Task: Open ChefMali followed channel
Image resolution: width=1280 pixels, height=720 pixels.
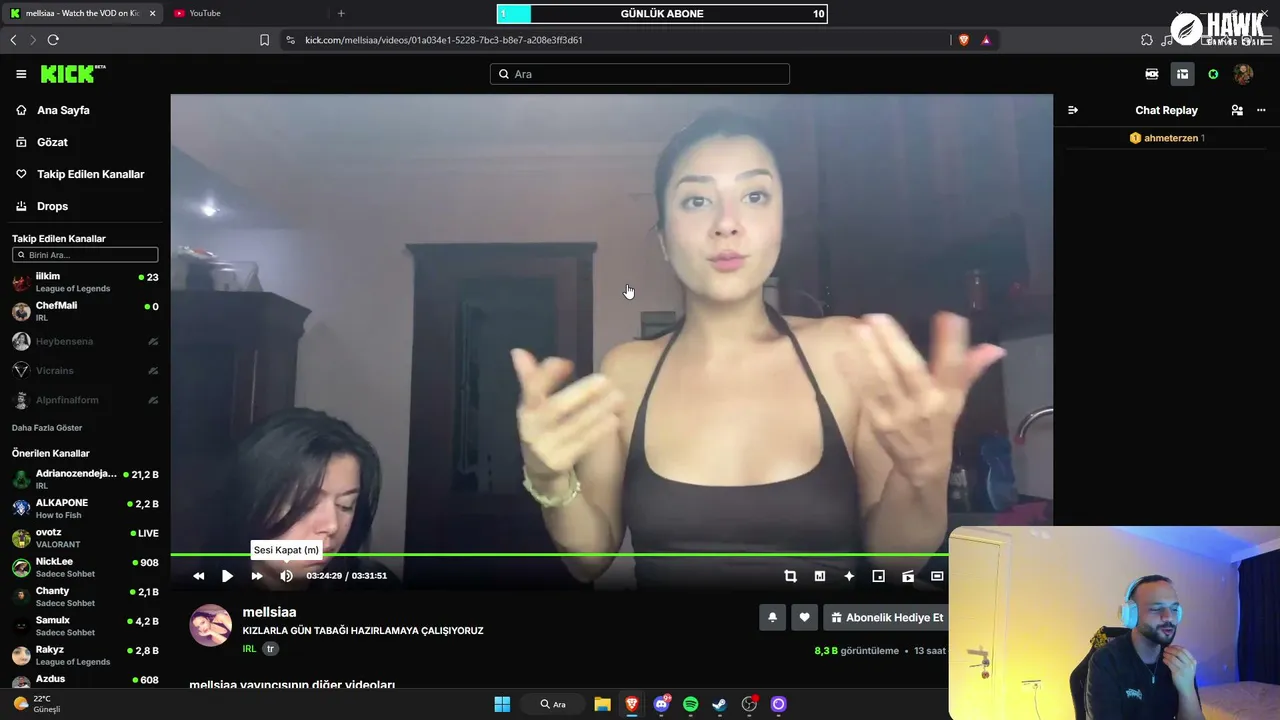Action: 85,311
